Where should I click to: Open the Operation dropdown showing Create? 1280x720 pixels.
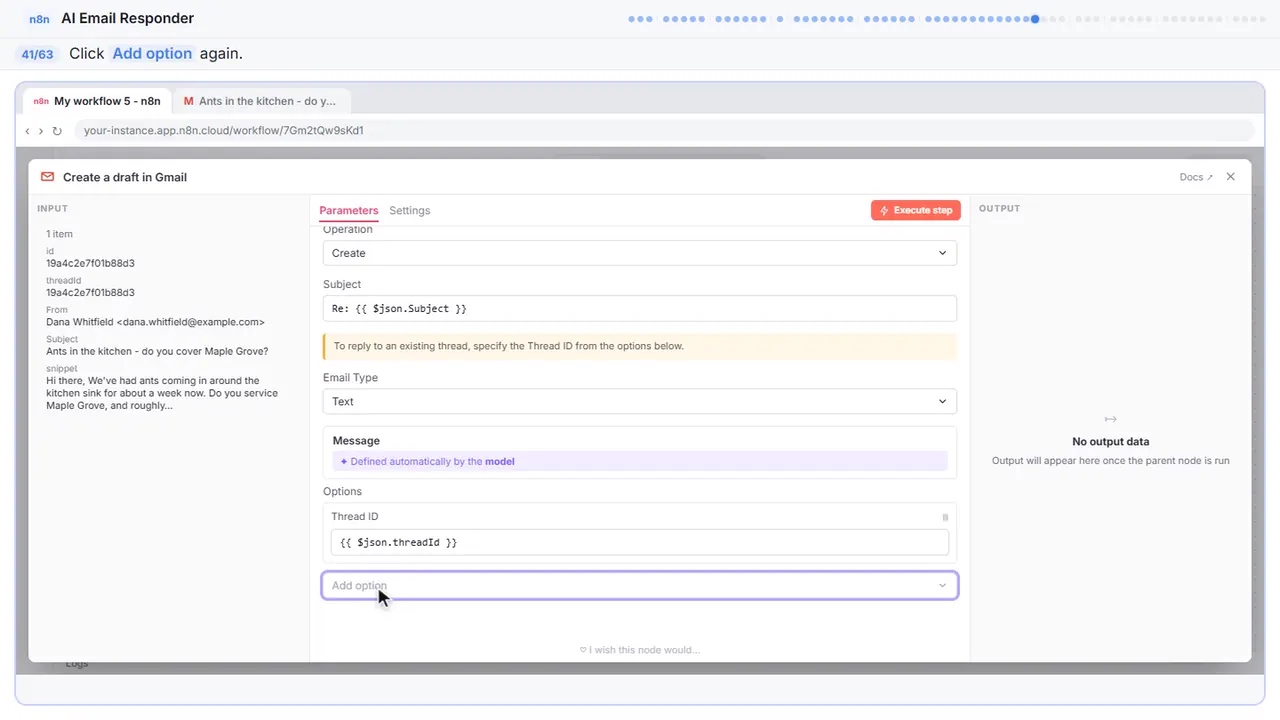pos(640,253)
